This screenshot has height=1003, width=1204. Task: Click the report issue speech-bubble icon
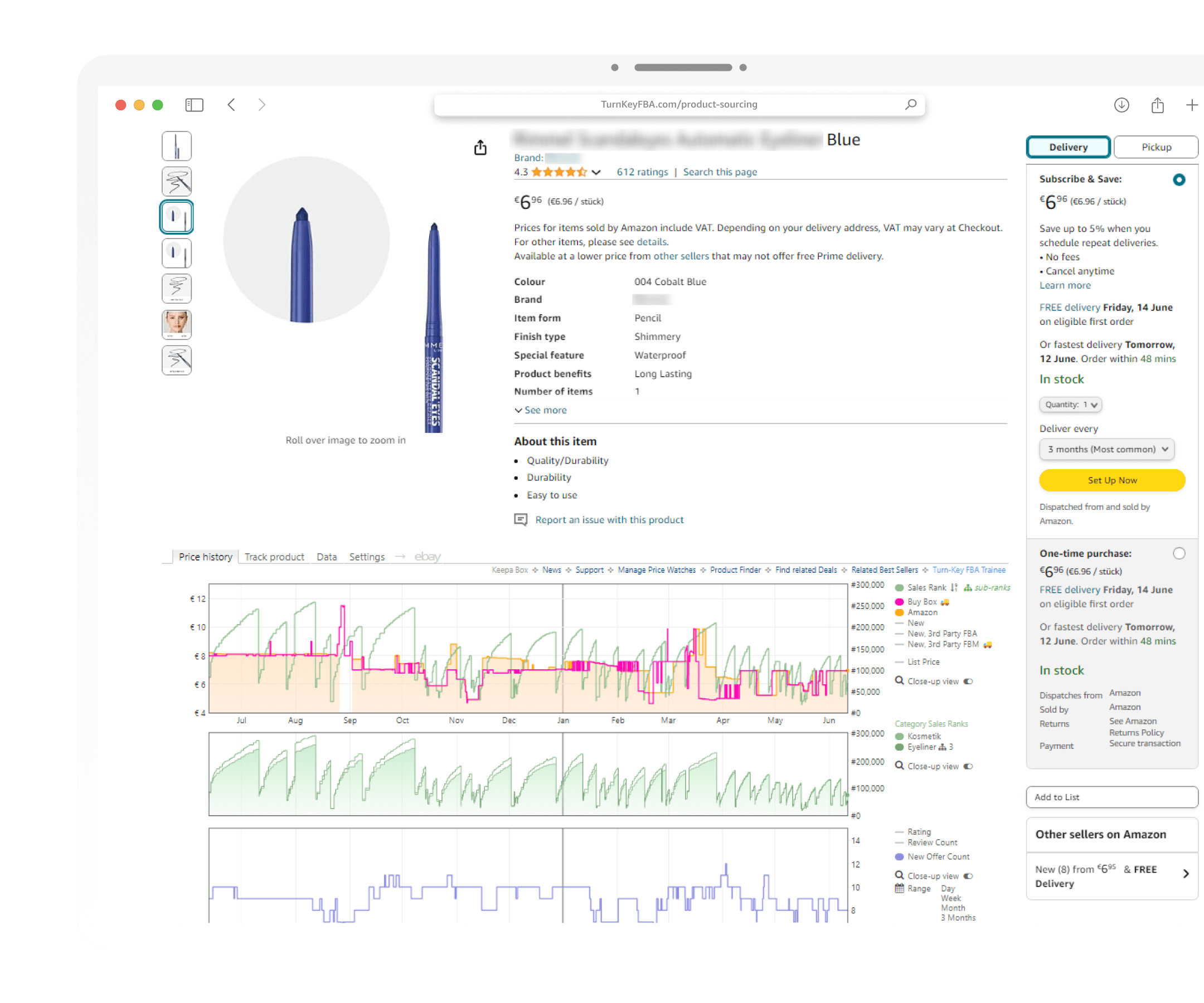[x=521, y=519]
